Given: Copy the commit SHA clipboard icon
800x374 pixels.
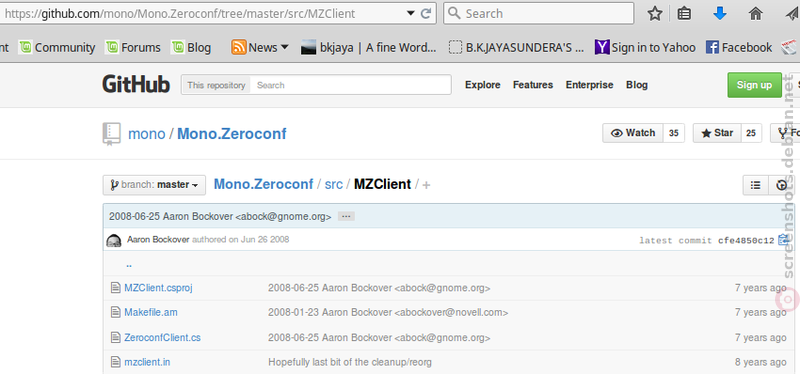Looking at the screenshot, I should pyautogui.click(x=783, y=240).
